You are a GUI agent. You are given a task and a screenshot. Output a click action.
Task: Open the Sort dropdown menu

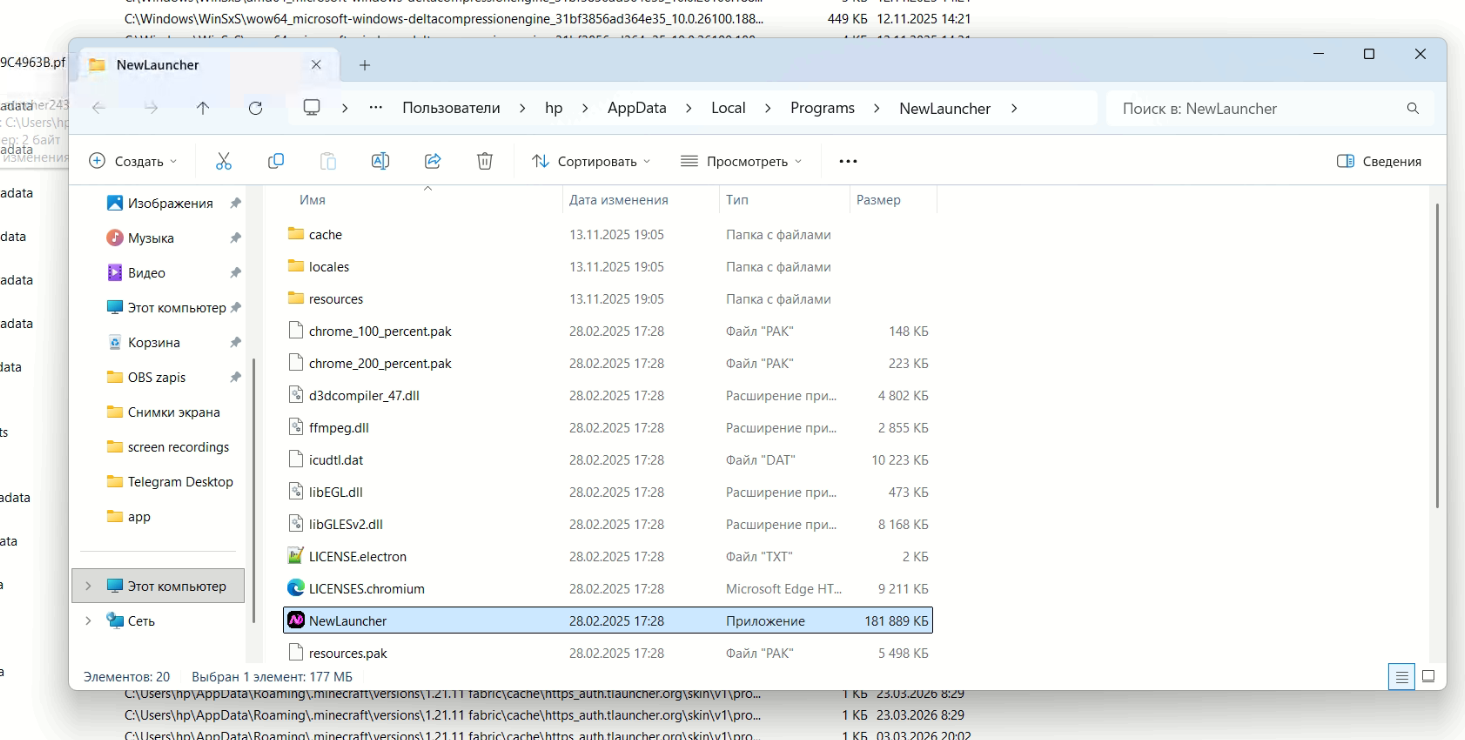[x=591, y=161]
